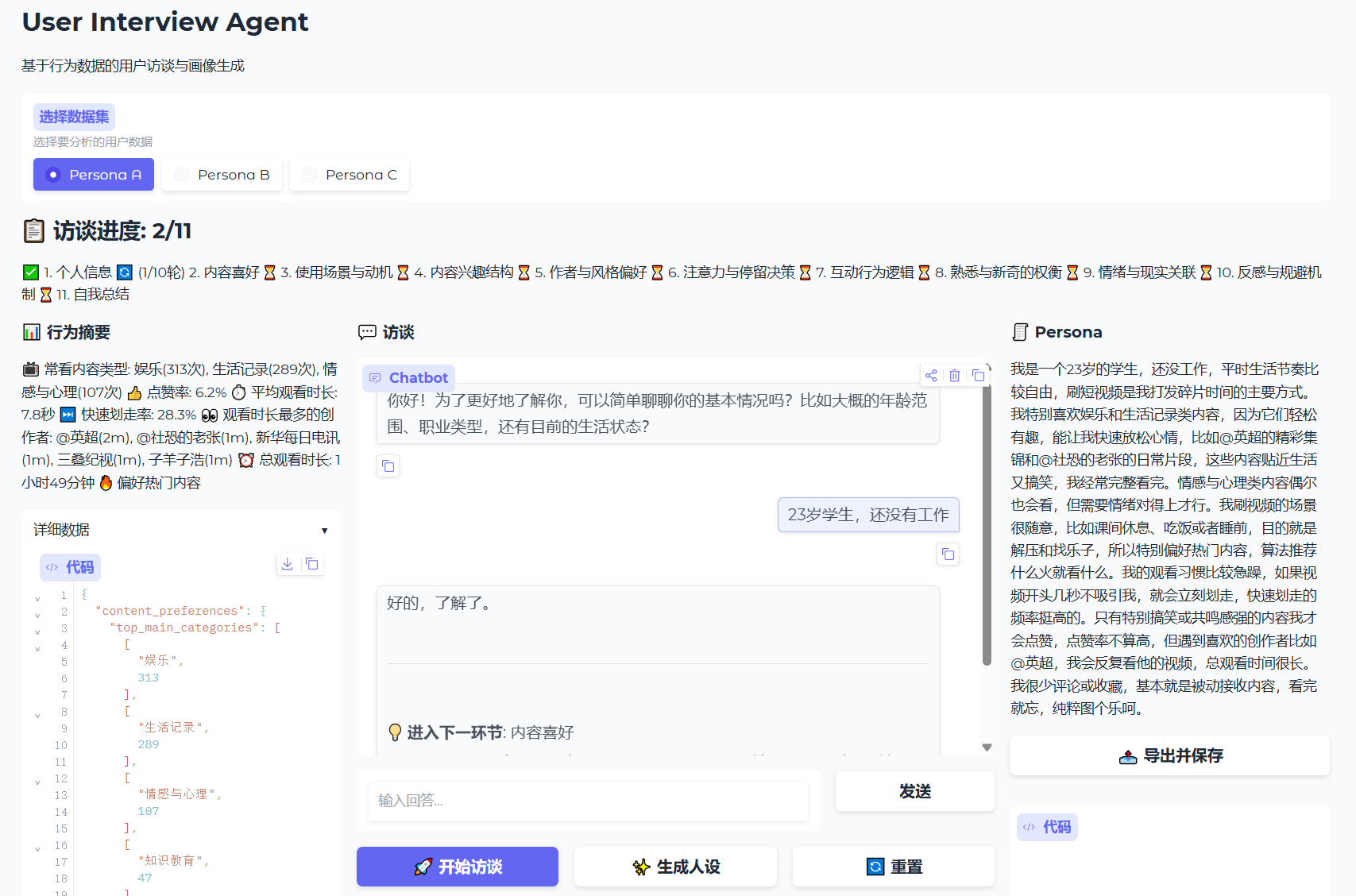Copy the user reply '23岁学生，还没有工作'
Image resolution: width=1356 pixels, height=896 pixels.
click(948, 554)
